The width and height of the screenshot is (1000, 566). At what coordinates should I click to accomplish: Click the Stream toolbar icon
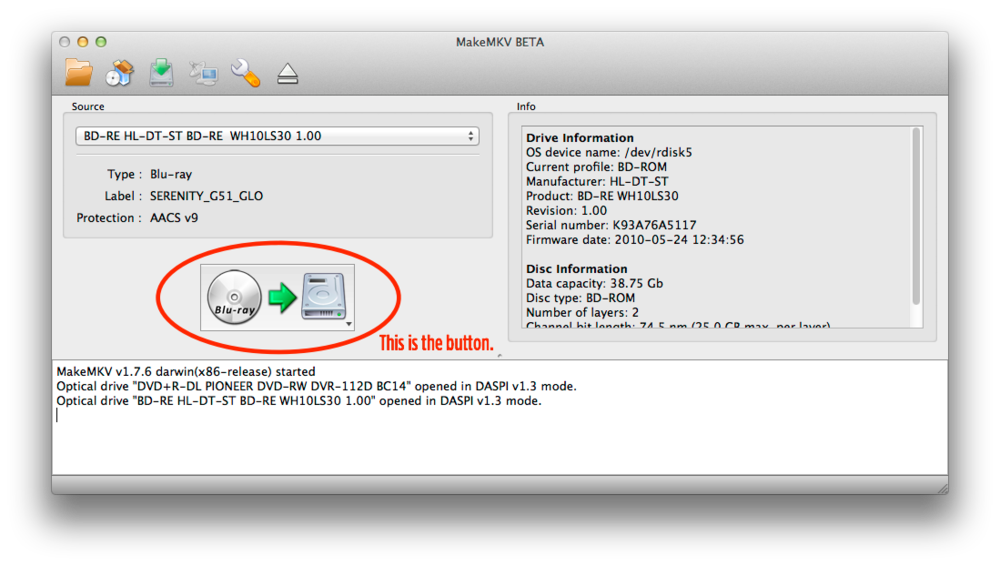[x=203, y=74]
